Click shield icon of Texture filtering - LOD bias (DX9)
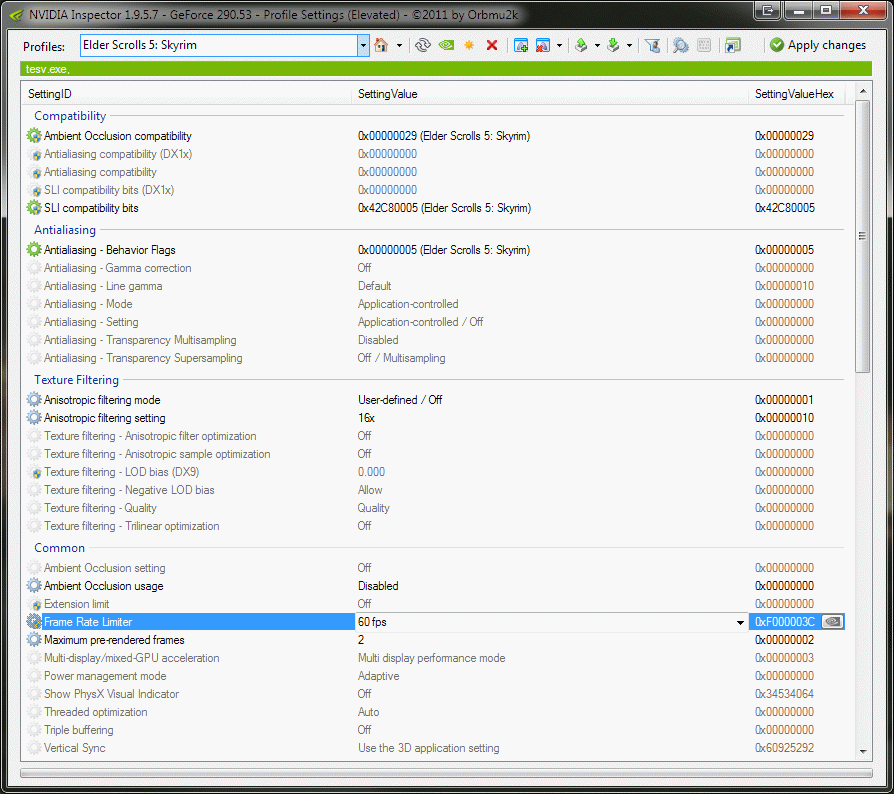The image size is (894, 794). [x=35, y=473]
